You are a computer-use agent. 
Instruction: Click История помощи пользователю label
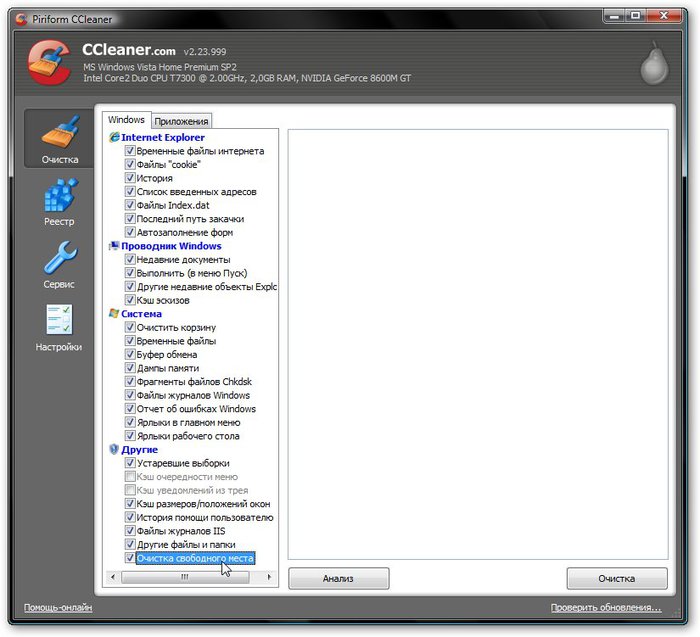(x=205, y=517)
